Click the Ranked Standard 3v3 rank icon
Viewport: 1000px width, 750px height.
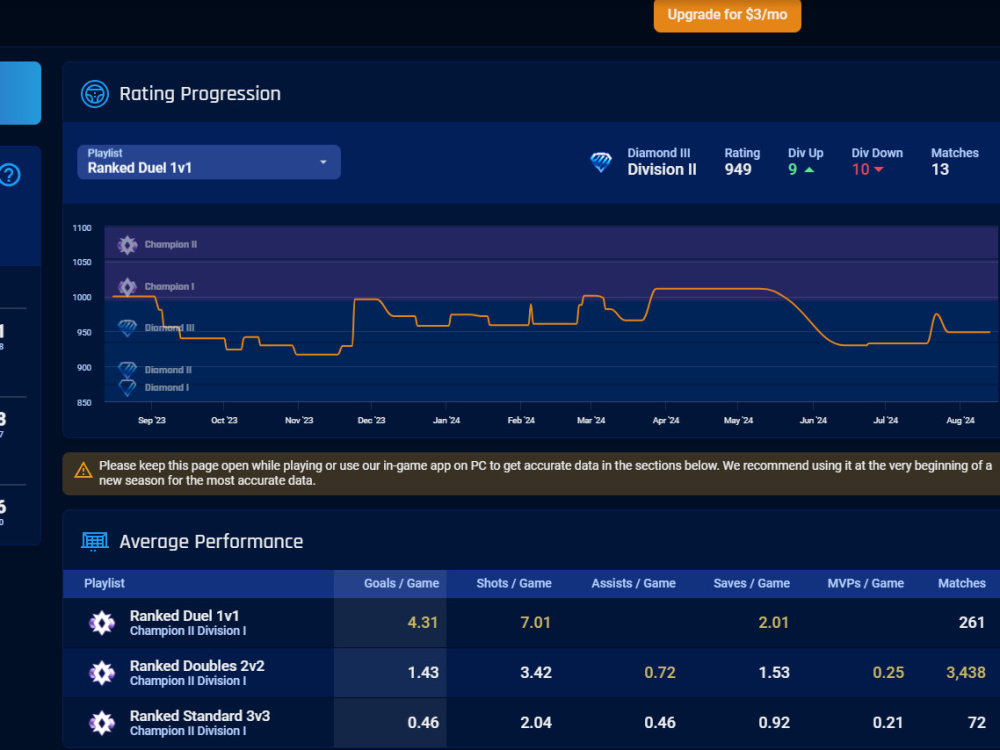pyautogui.click(x=102, y=723)
